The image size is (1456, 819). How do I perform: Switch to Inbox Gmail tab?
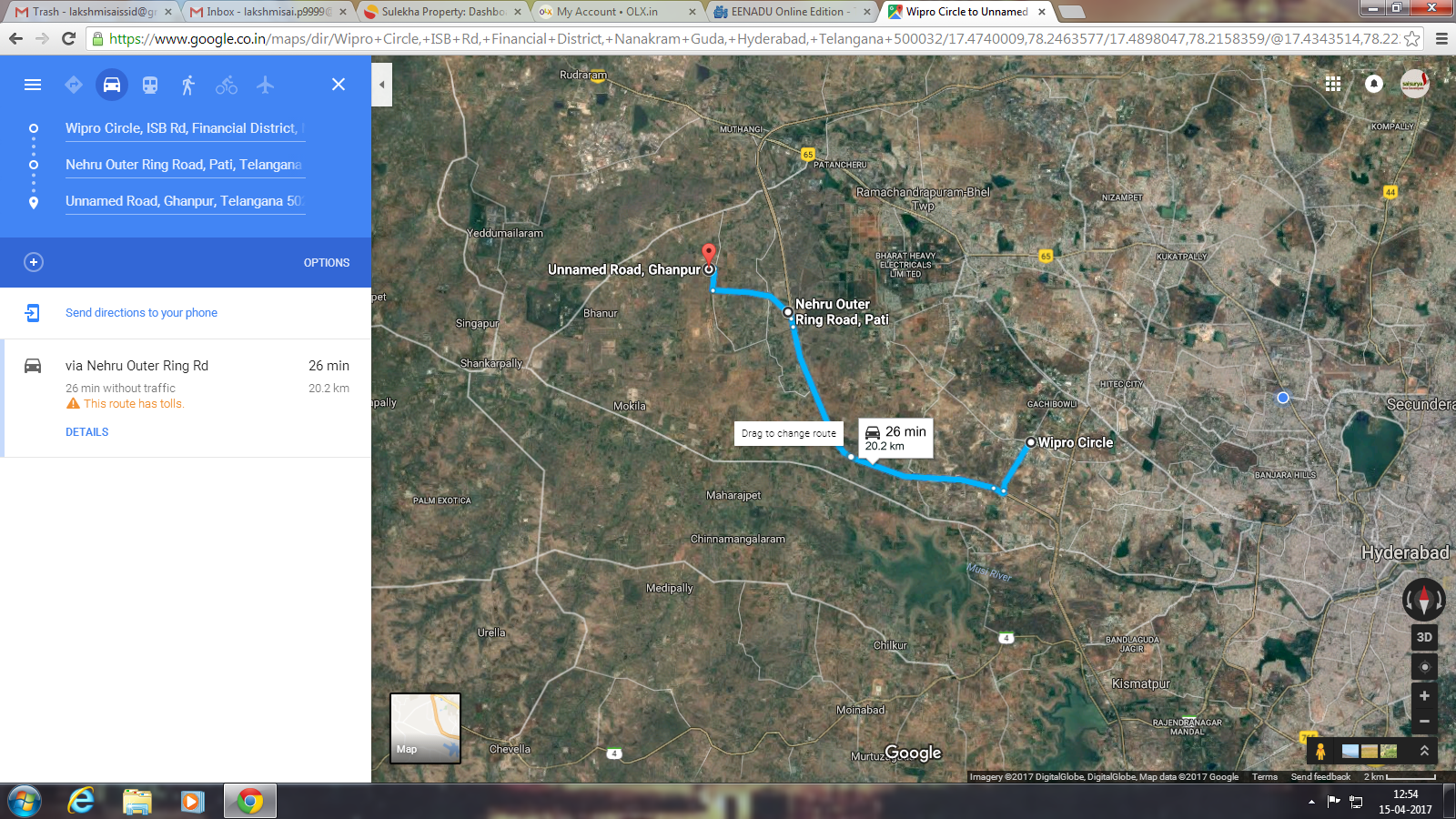266,12
